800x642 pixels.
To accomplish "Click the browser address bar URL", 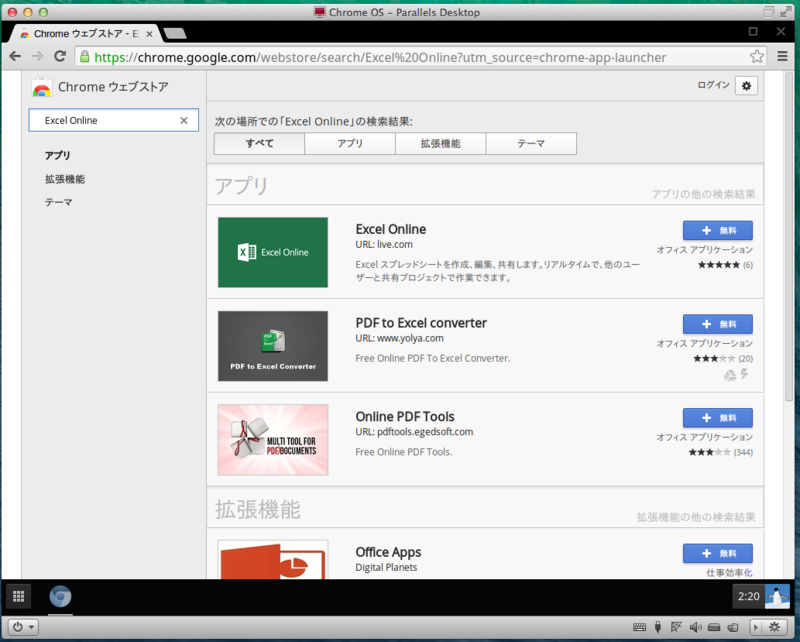I will coord(380,57).
